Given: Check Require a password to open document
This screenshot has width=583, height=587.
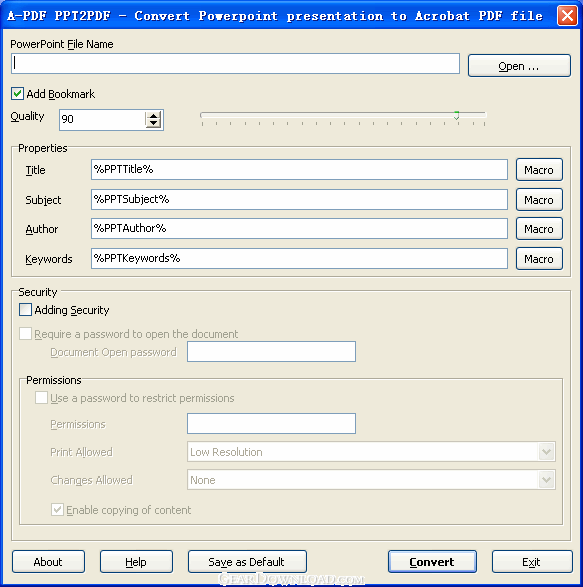Looking at the screenshot, I should click(25, 334).
